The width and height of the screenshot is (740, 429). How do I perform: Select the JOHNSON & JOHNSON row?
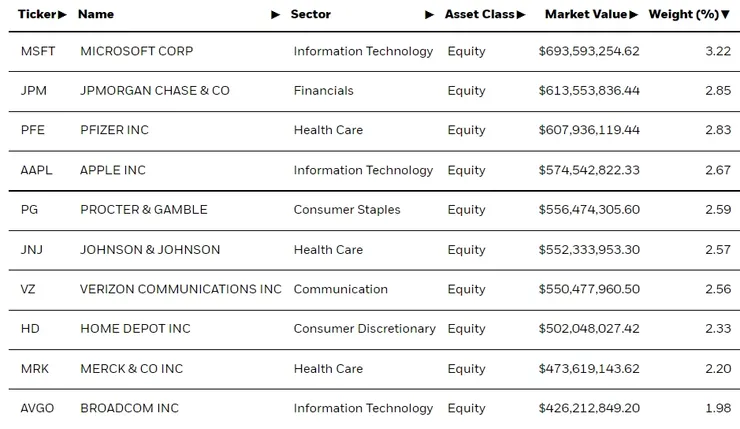click(150, 250)
